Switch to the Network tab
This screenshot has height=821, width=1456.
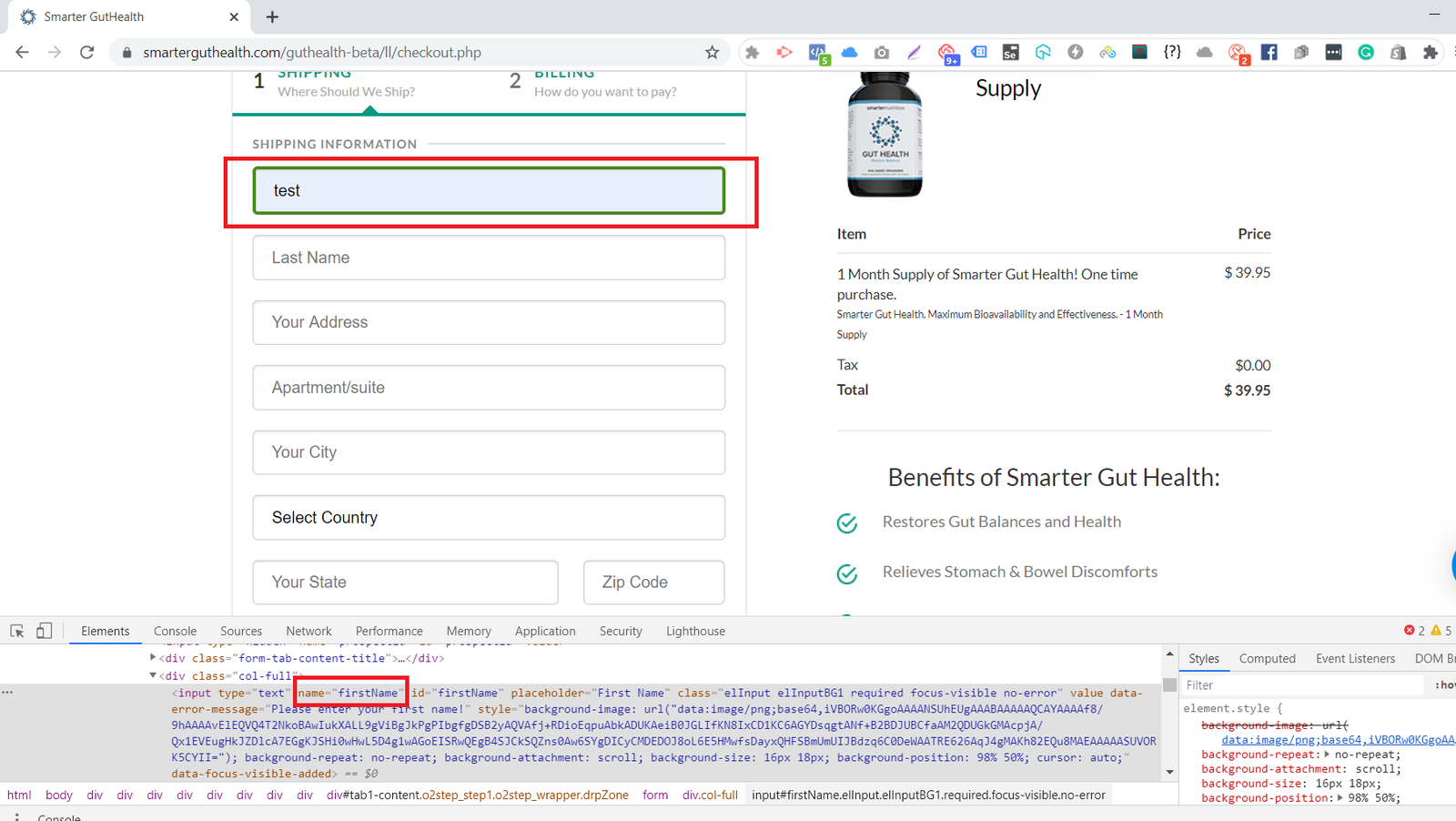click(x=308, y=631)
